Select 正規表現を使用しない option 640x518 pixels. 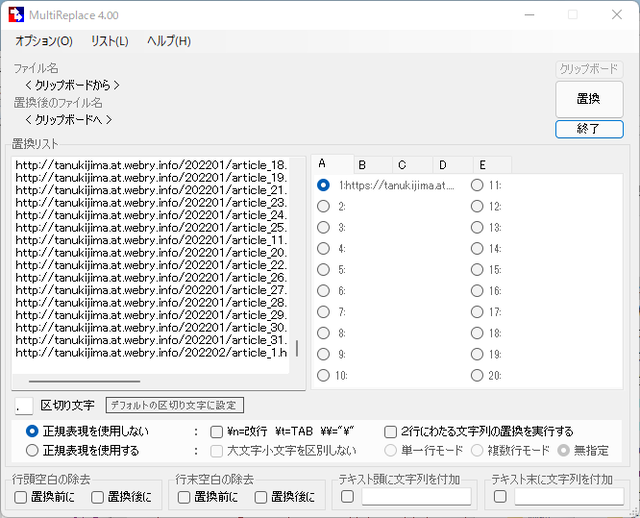click(x=32, y=431)
